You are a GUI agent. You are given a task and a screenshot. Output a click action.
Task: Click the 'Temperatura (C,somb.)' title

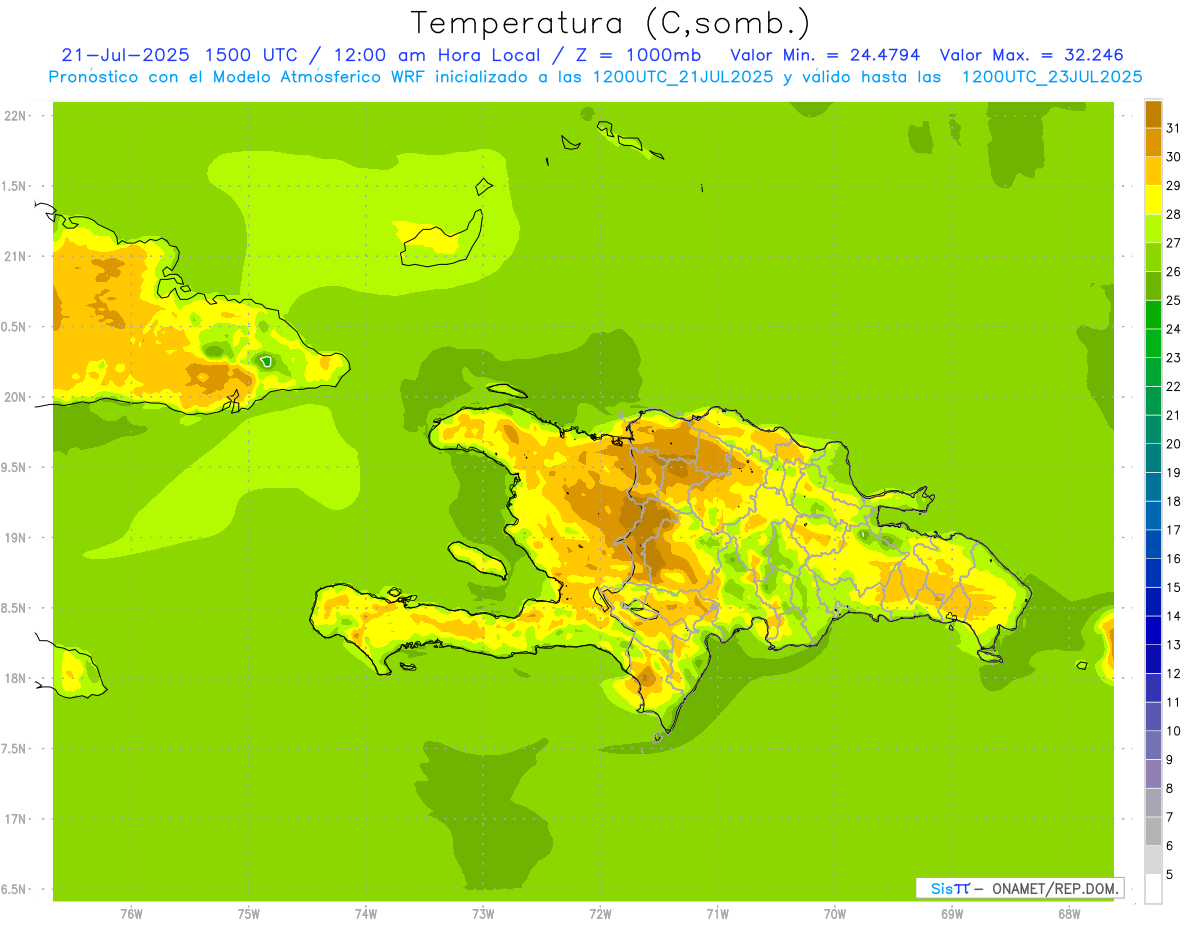[610, 23]
